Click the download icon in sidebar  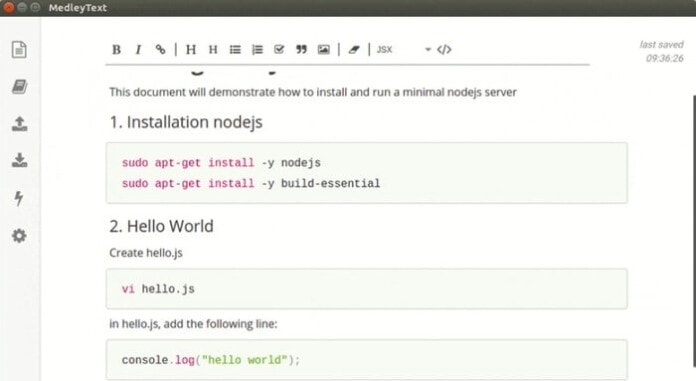coord(19,160)
